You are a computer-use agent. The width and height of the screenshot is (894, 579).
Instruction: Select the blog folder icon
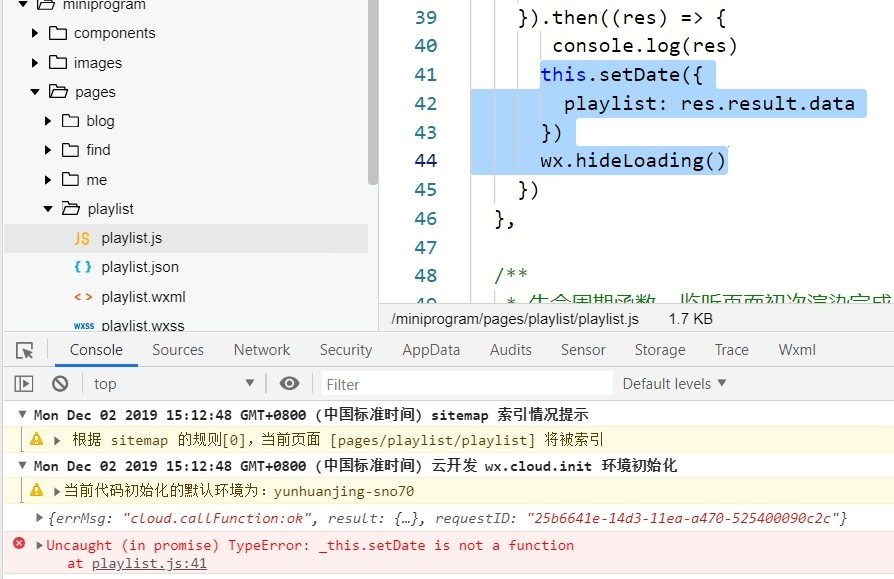coord(70,120)
